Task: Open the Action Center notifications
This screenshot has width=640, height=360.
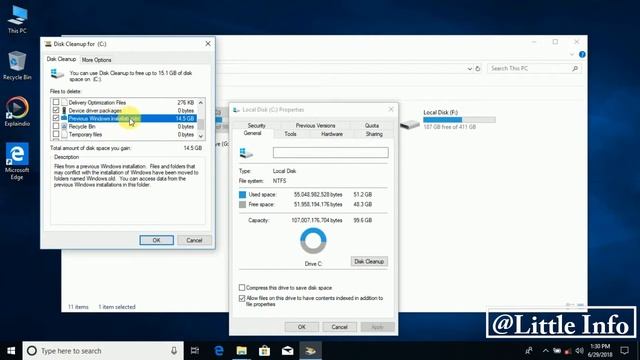Action: pos(624,351)
